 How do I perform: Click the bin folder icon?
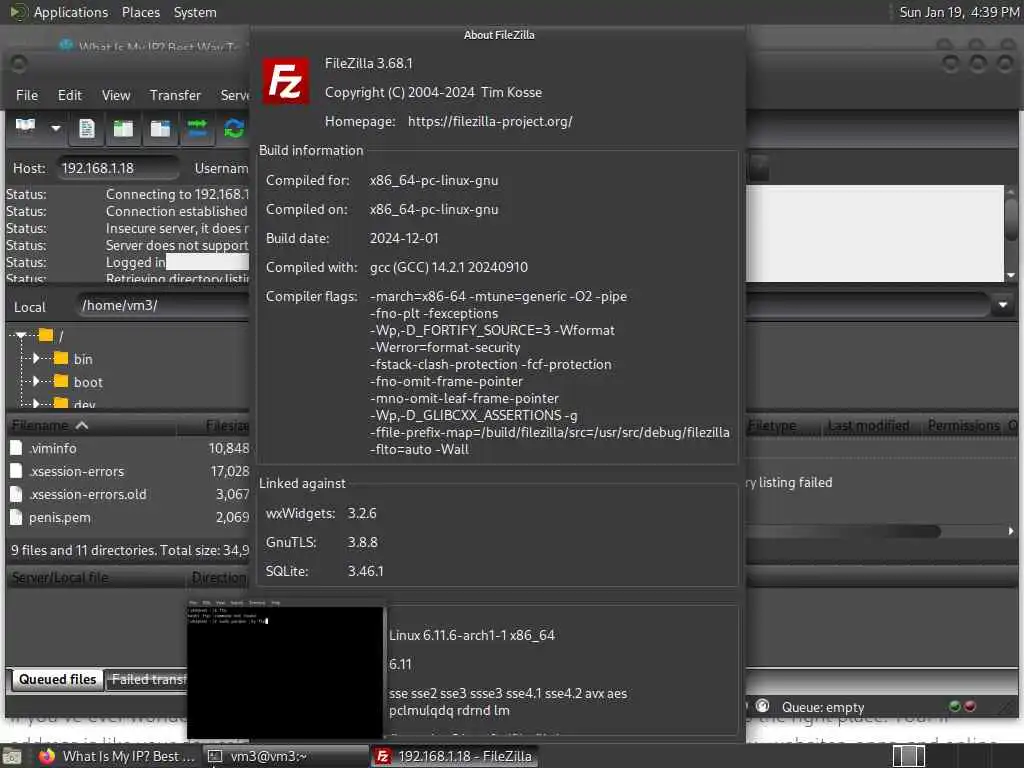click(61, 359)
